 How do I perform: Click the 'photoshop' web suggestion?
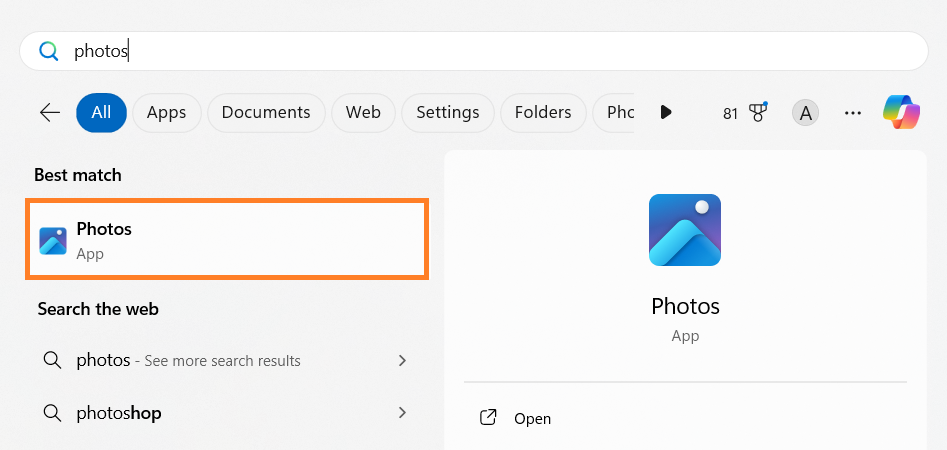pos(119,412)
